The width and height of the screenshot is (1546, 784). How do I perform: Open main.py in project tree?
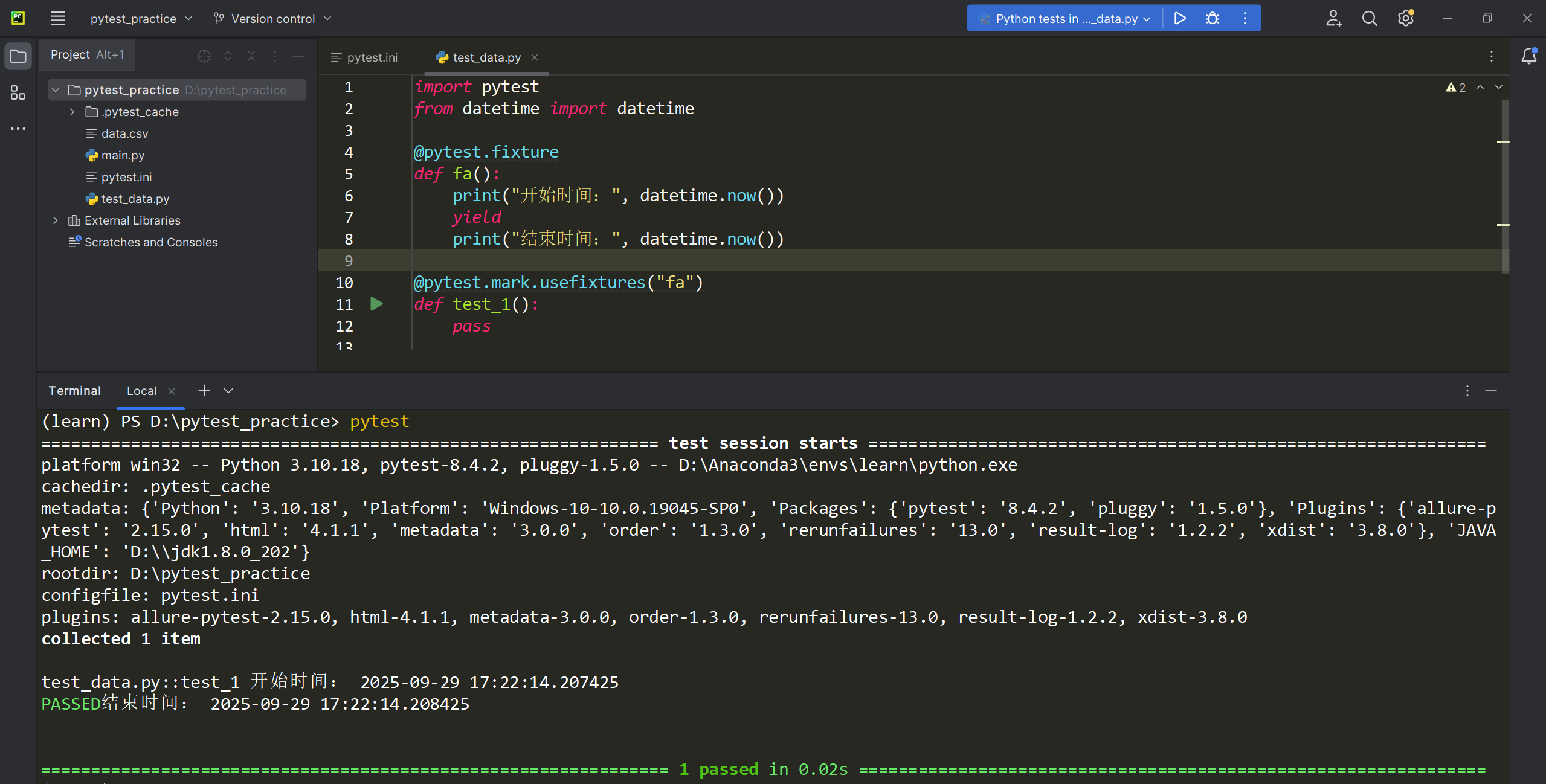[x=123, y=155]
